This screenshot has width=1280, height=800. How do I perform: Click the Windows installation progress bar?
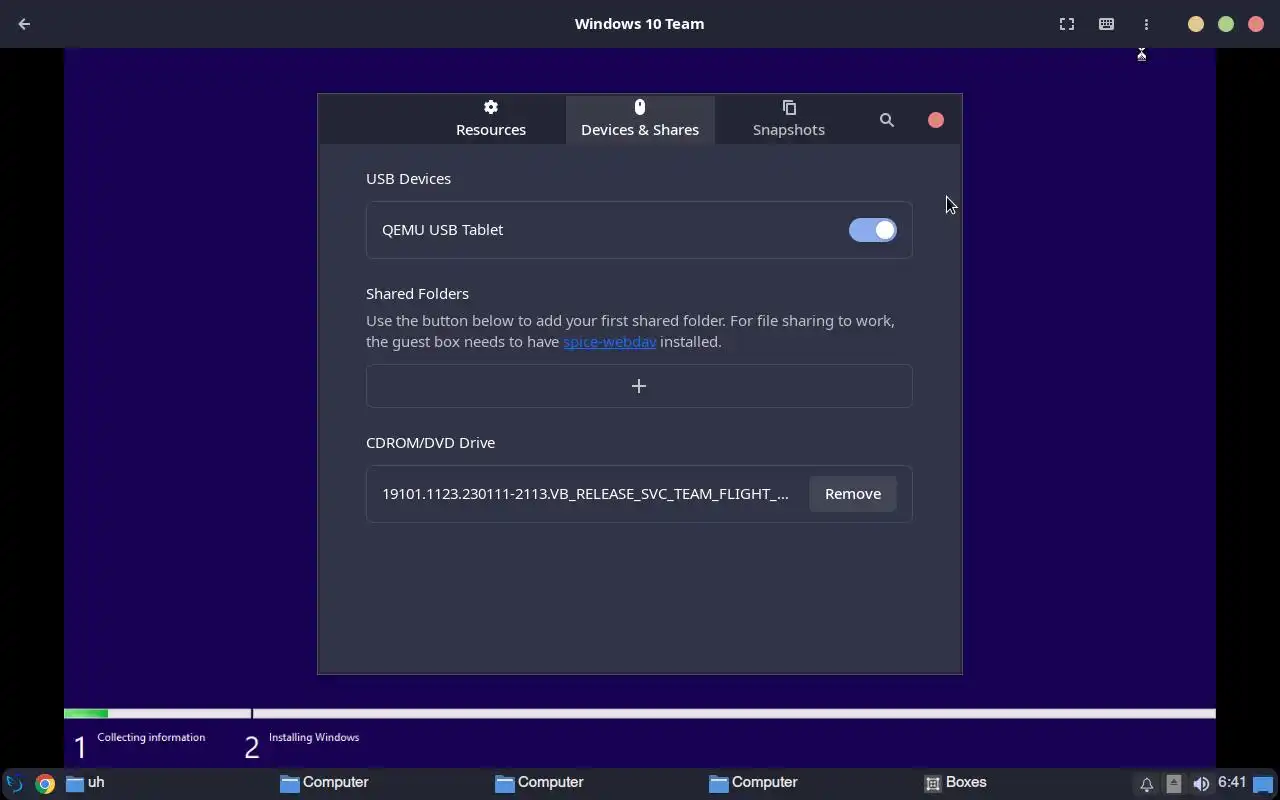click(640, 714)
